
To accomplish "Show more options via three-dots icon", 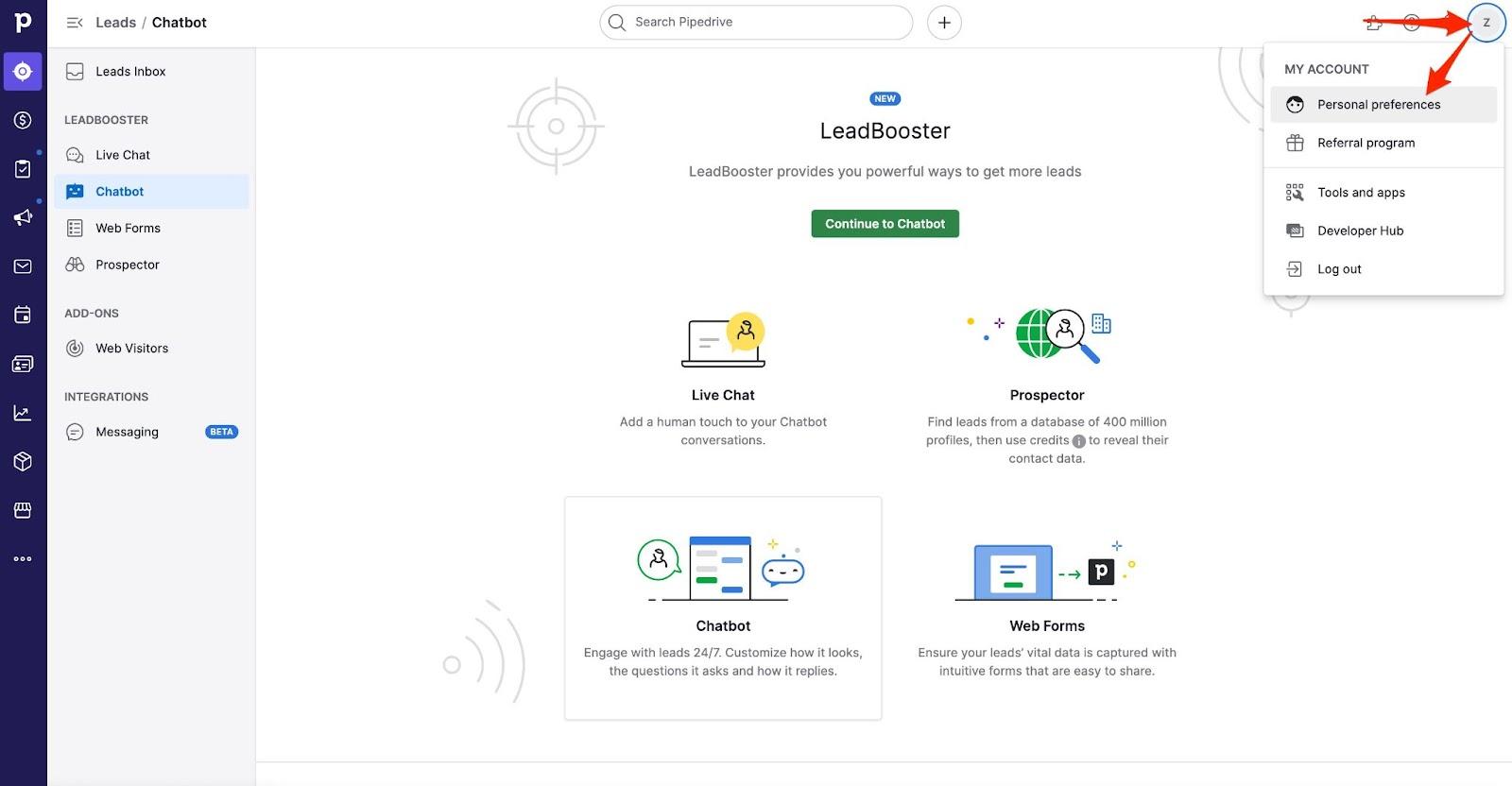I will [23, 559].
